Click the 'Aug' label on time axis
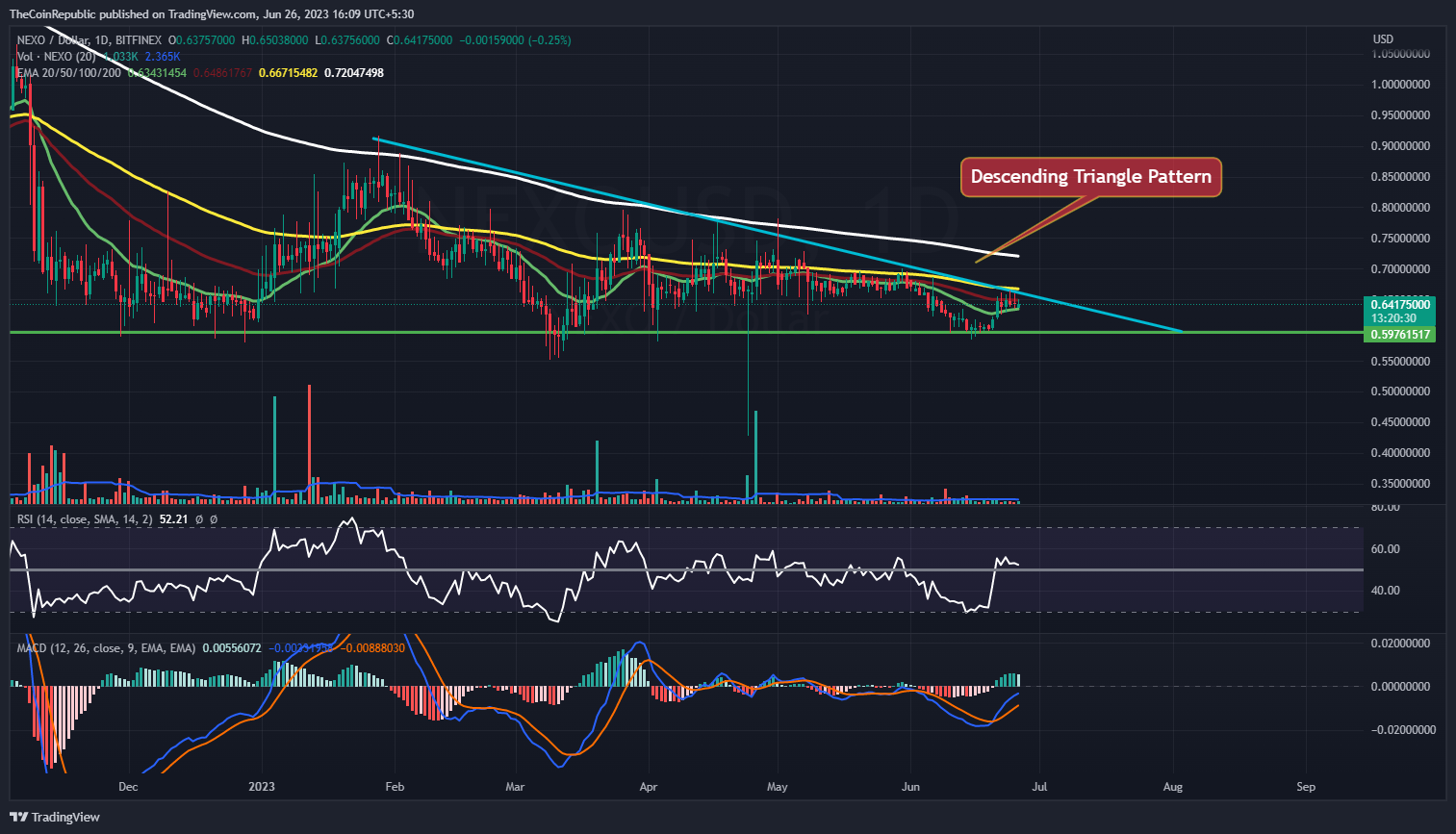This screenshot has height=834, width=1456. [1173, 787]
